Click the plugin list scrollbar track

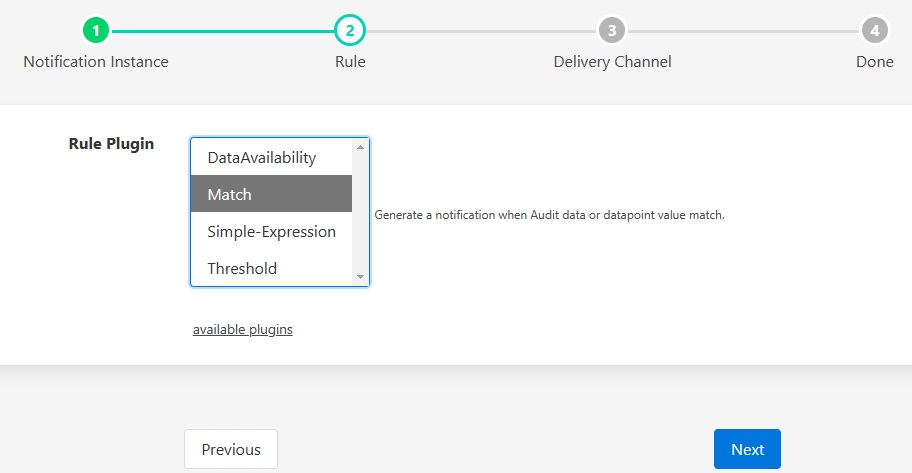tap(360, 212)
